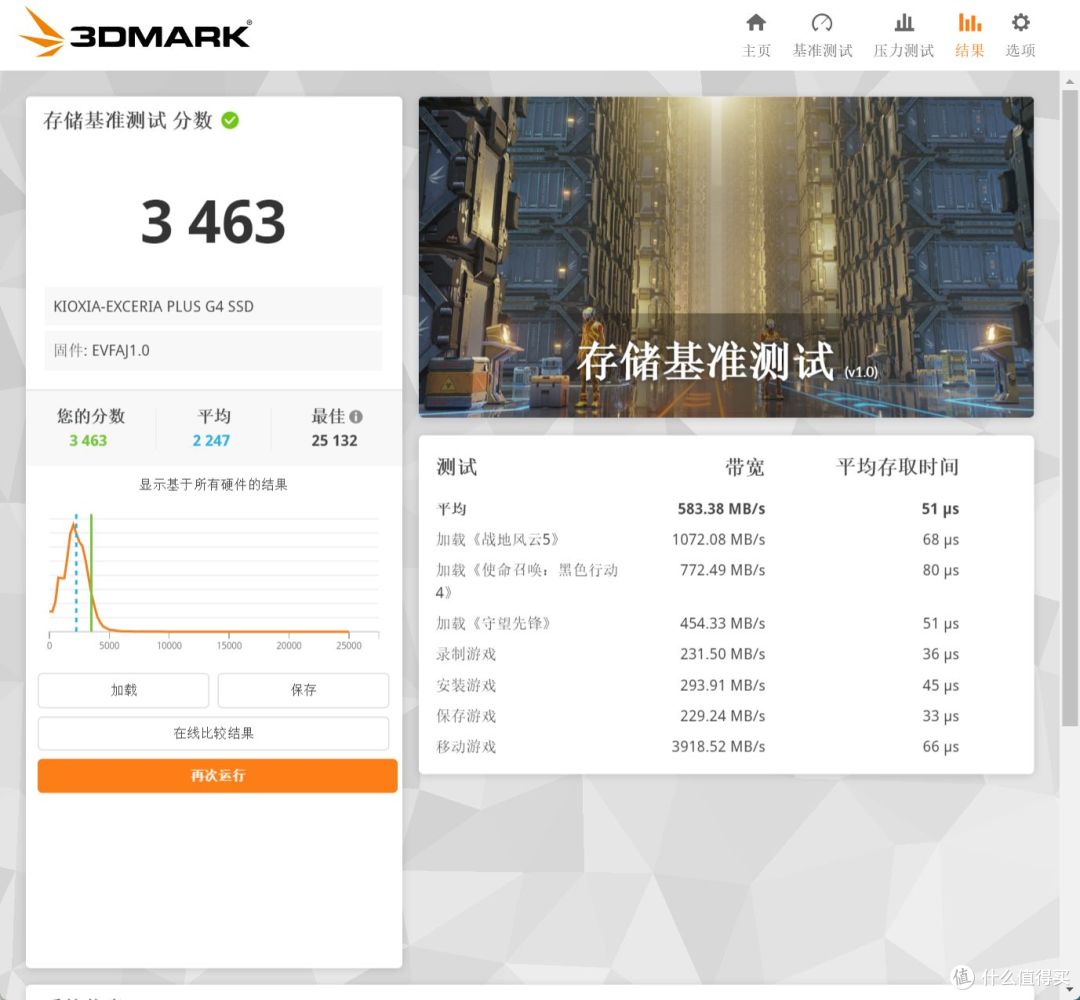Click the orange 再次运行 button

[218, 776]
